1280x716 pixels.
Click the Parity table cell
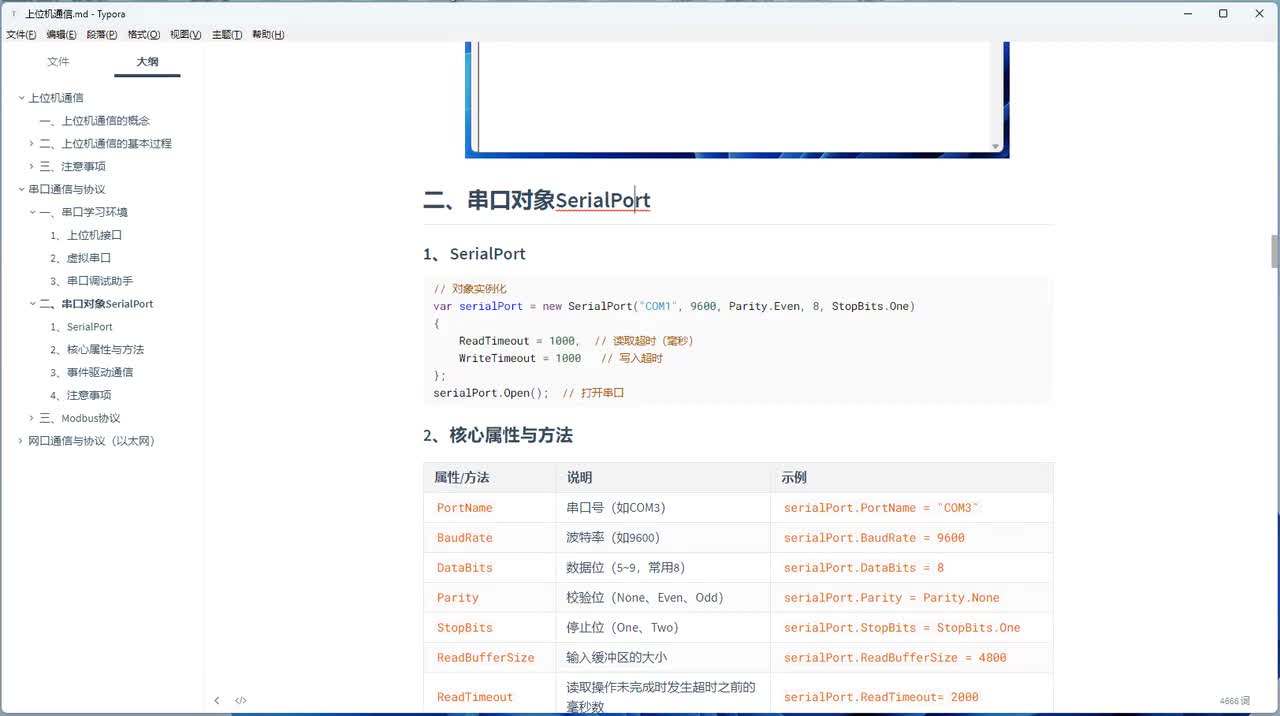pos(490,598)
